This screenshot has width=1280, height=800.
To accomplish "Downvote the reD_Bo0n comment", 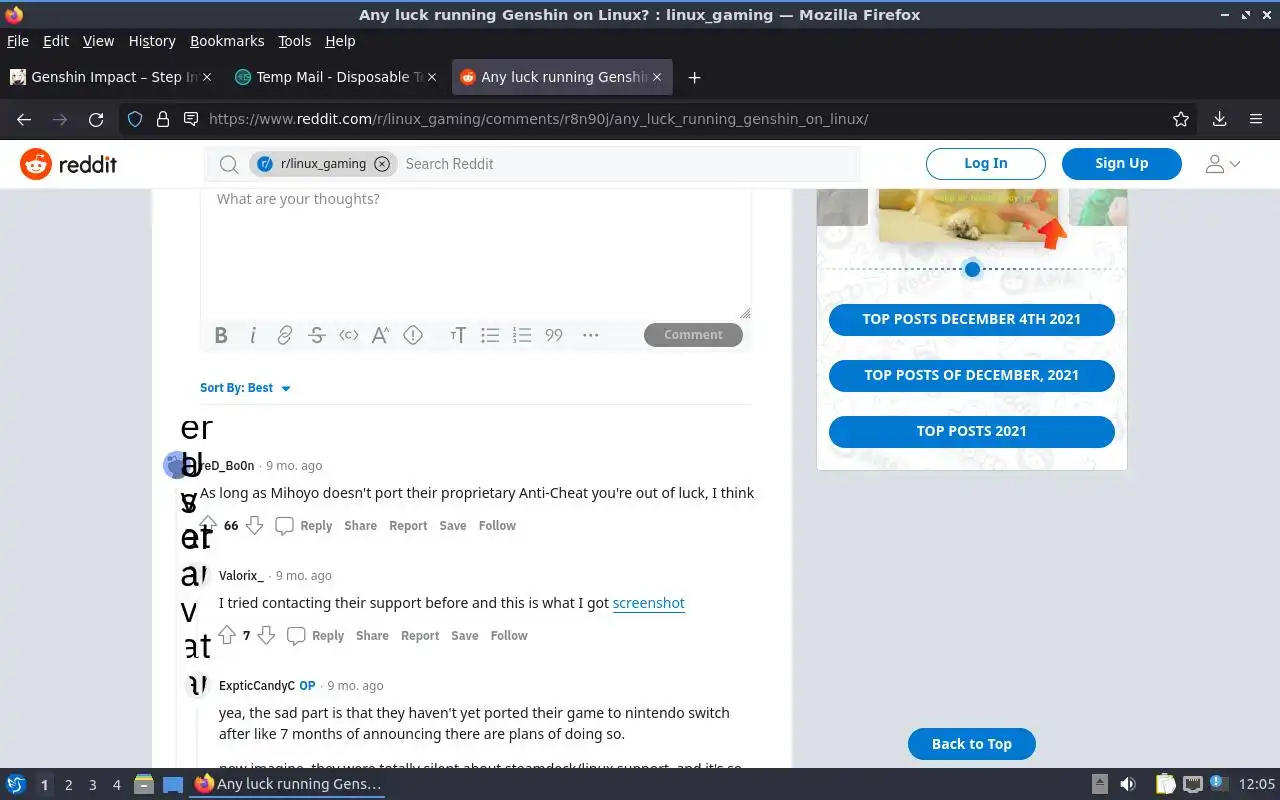I will point(255,525).
